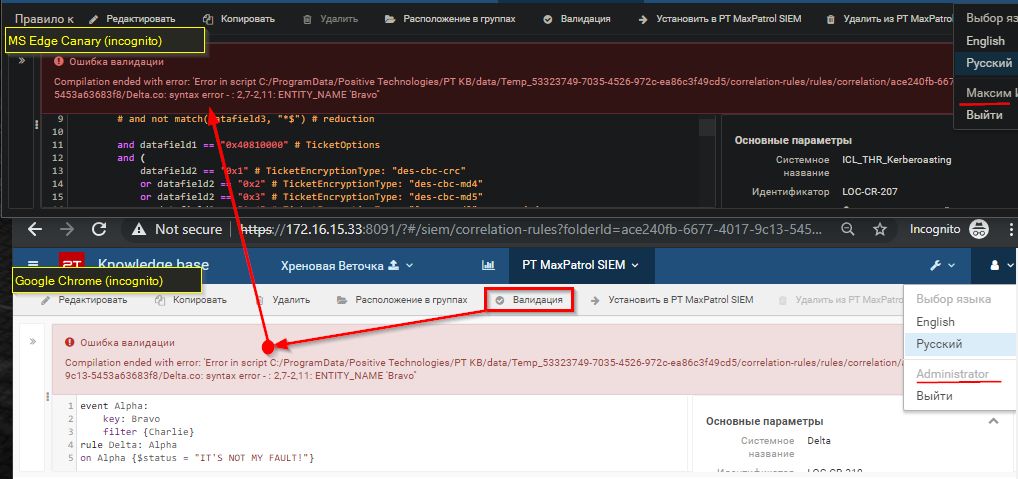Click Копировать in the light Chrome toolbar
Viewport: 1018px width, 479px height.
pos(191,300)
